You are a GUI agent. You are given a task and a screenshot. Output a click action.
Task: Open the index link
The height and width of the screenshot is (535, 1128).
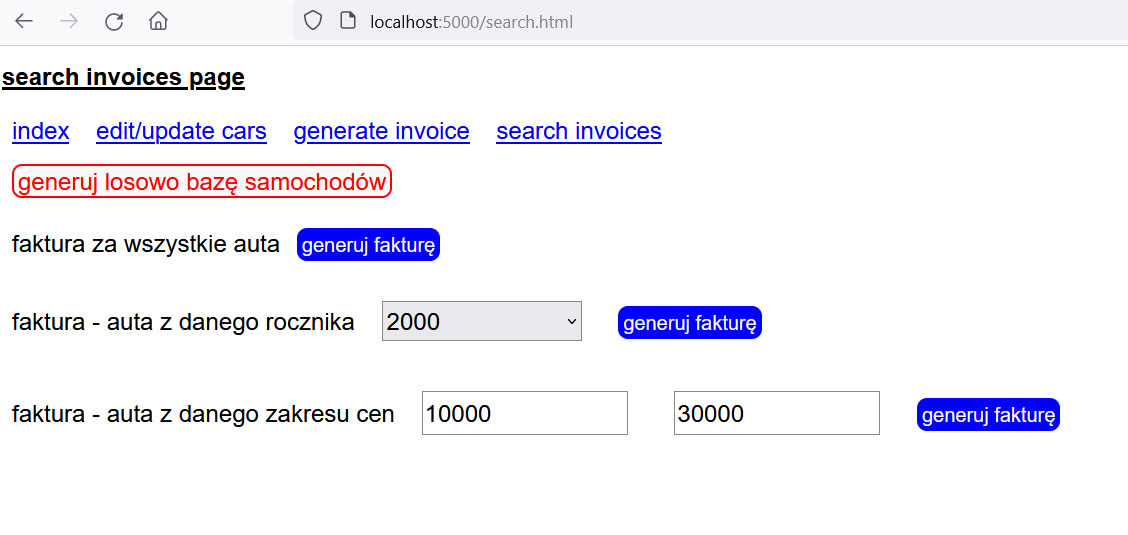(x=41, y=131)
